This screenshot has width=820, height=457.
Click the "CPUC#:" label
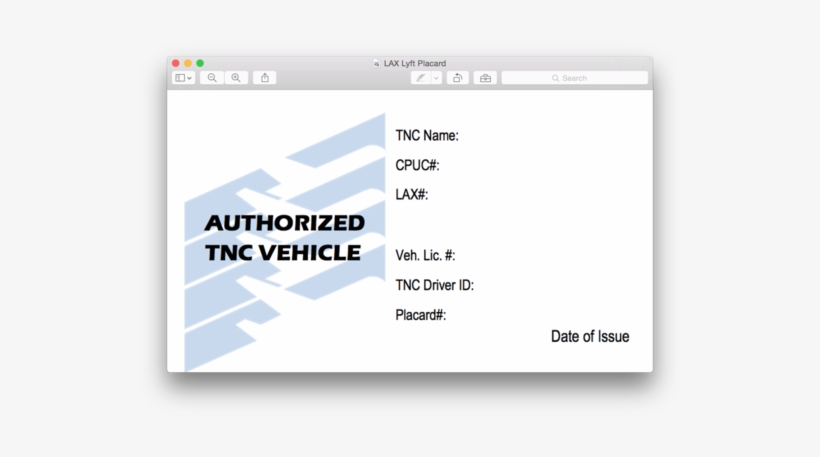click(x=417, y=165)
